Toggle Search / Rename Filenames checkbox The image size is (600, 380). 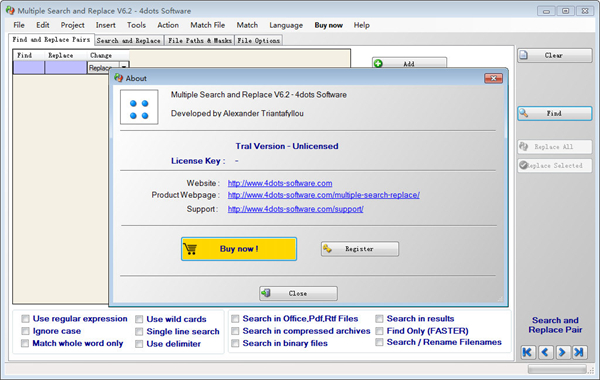coord(379,342)
